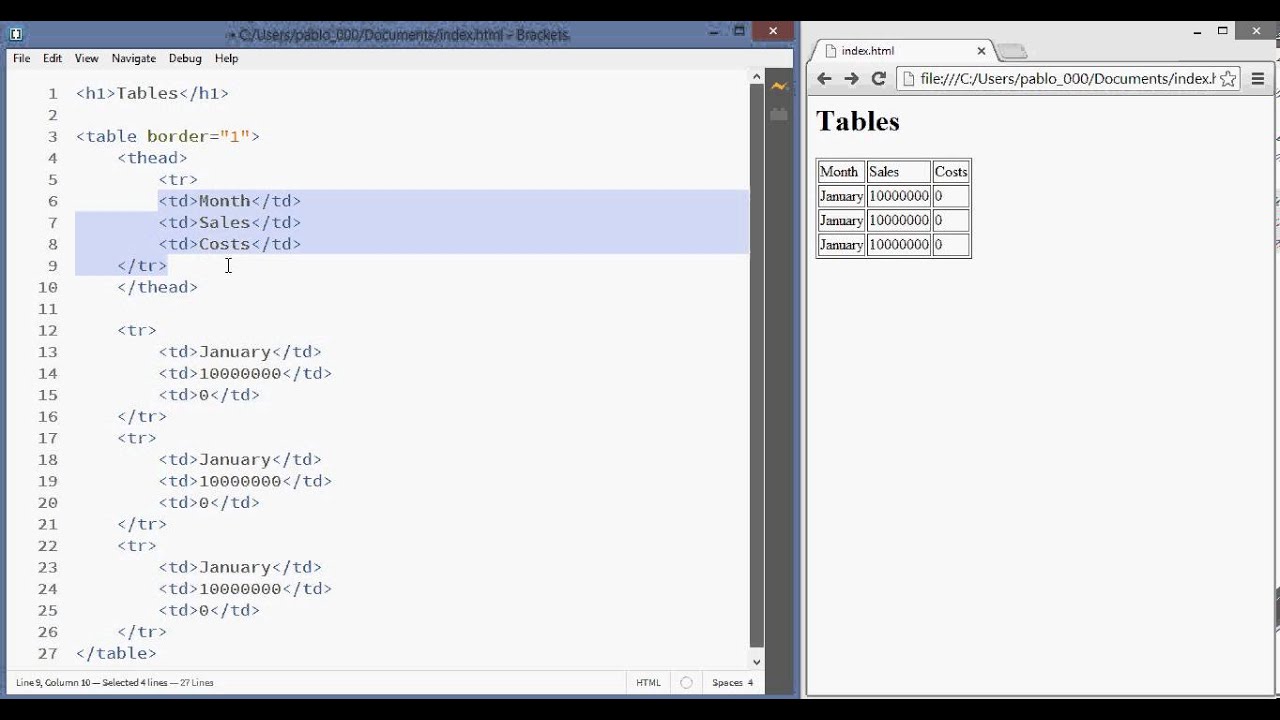Screen dimensions: 1280x720
Task: Minimize the Chrome browser window
Action: tap(1197, 32)
